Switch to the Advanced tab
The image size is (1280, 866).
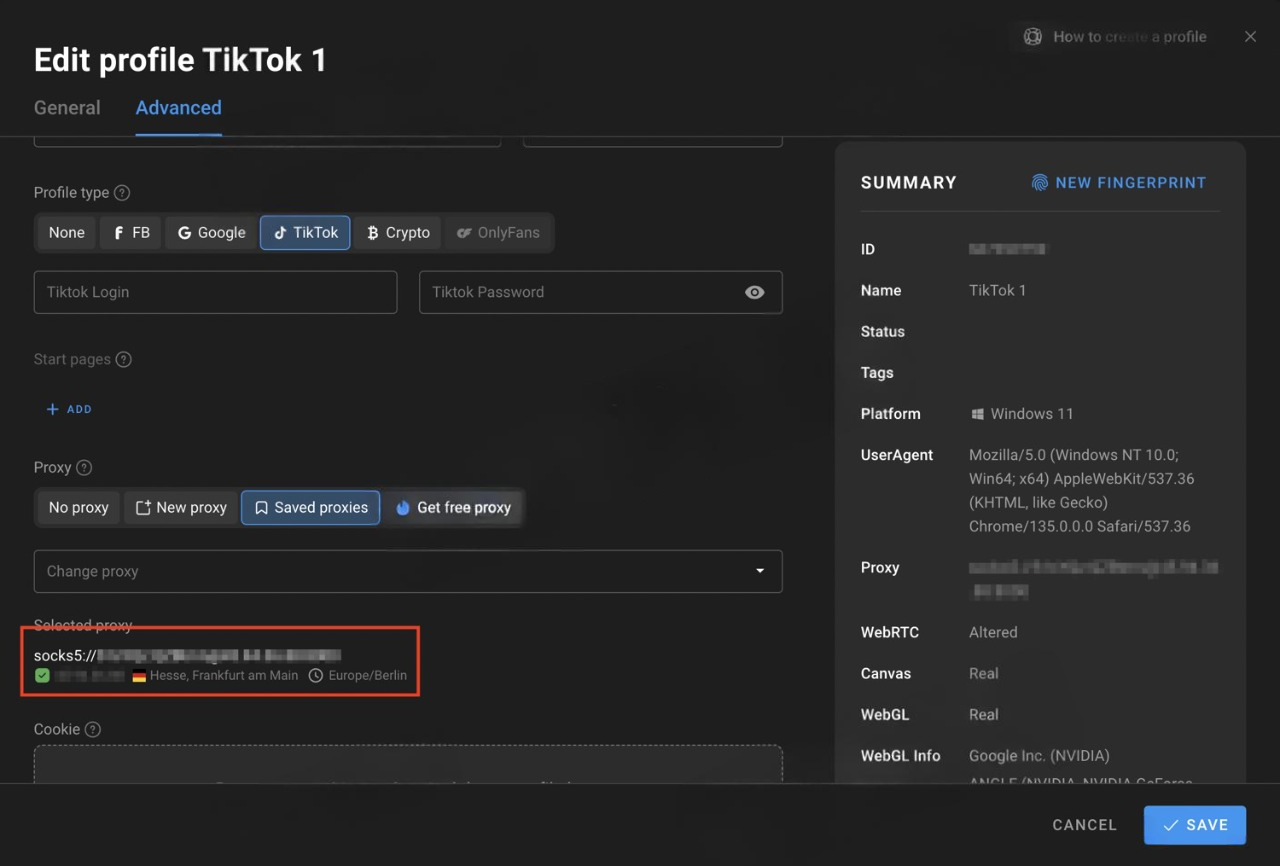(179, 108)
